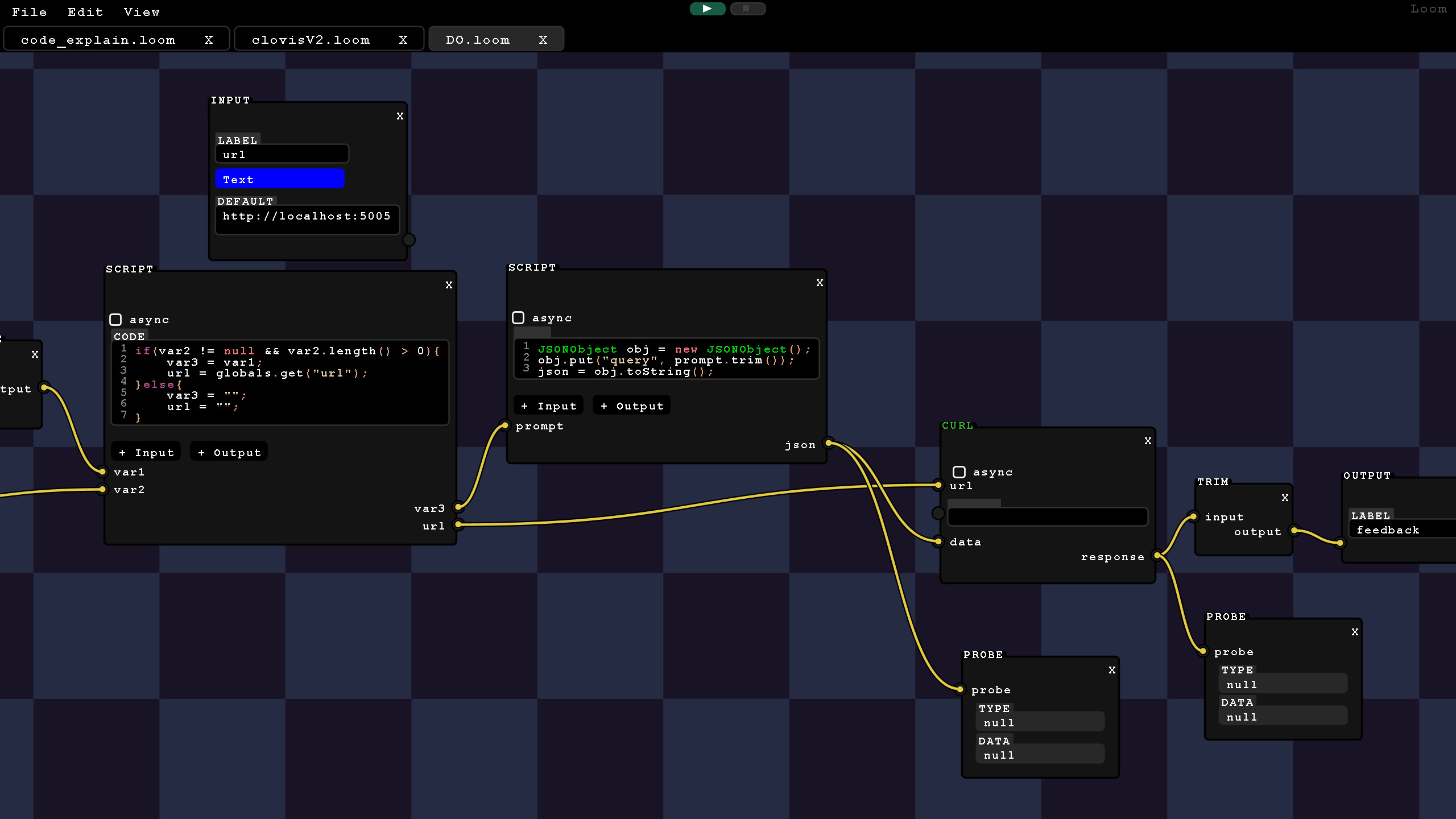This screenshot has height=819, width=1456.
Task: Click the X icon on the CURL node
Action: point(1148,440)
